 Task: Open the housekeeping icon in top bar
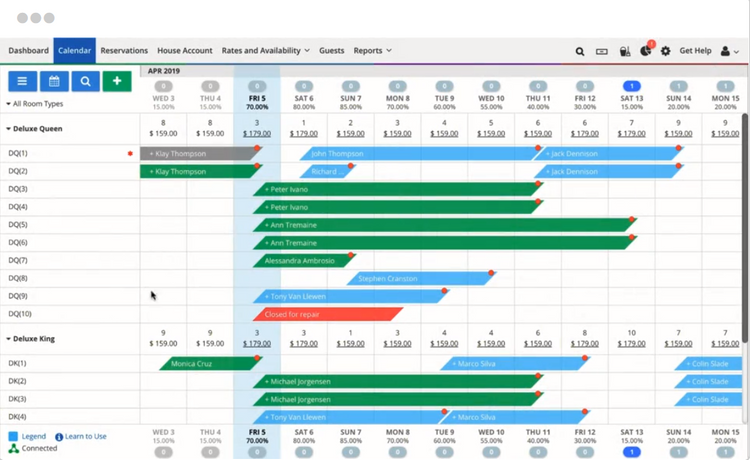625,51
